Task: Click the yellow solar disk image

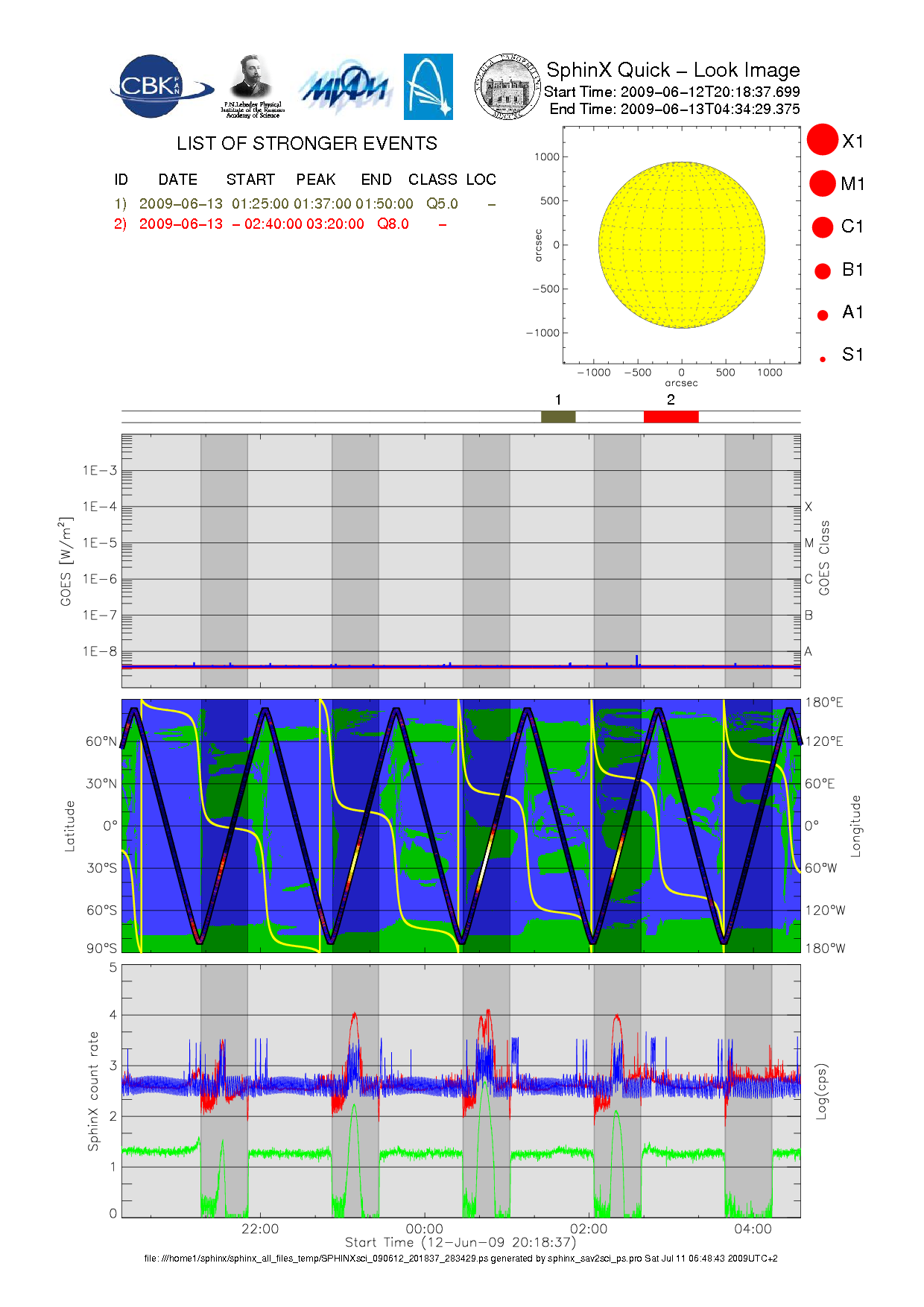Action: coord(681,245)
